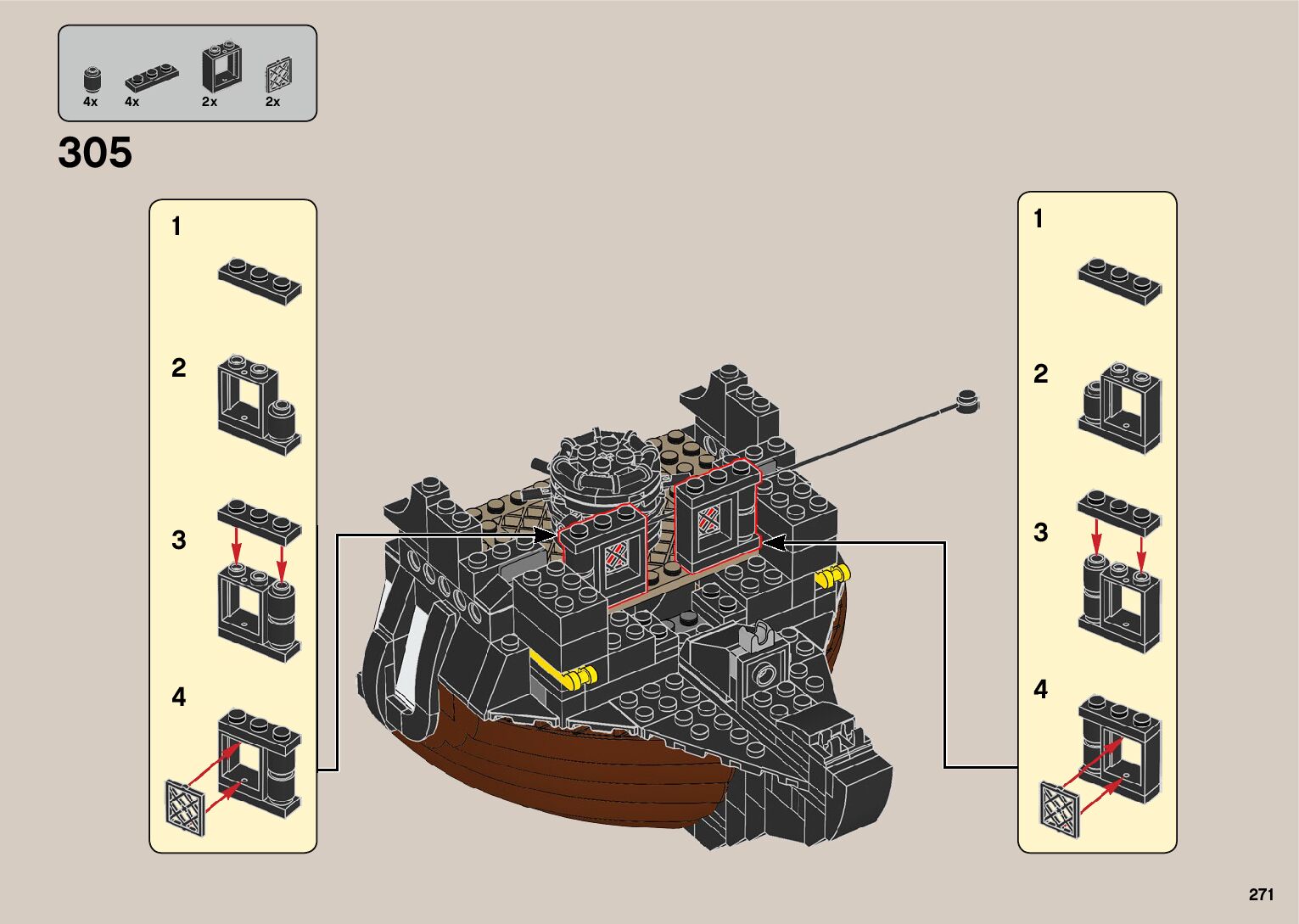
Task: Click the window frame in the parts list
Action: pos(220,68)
